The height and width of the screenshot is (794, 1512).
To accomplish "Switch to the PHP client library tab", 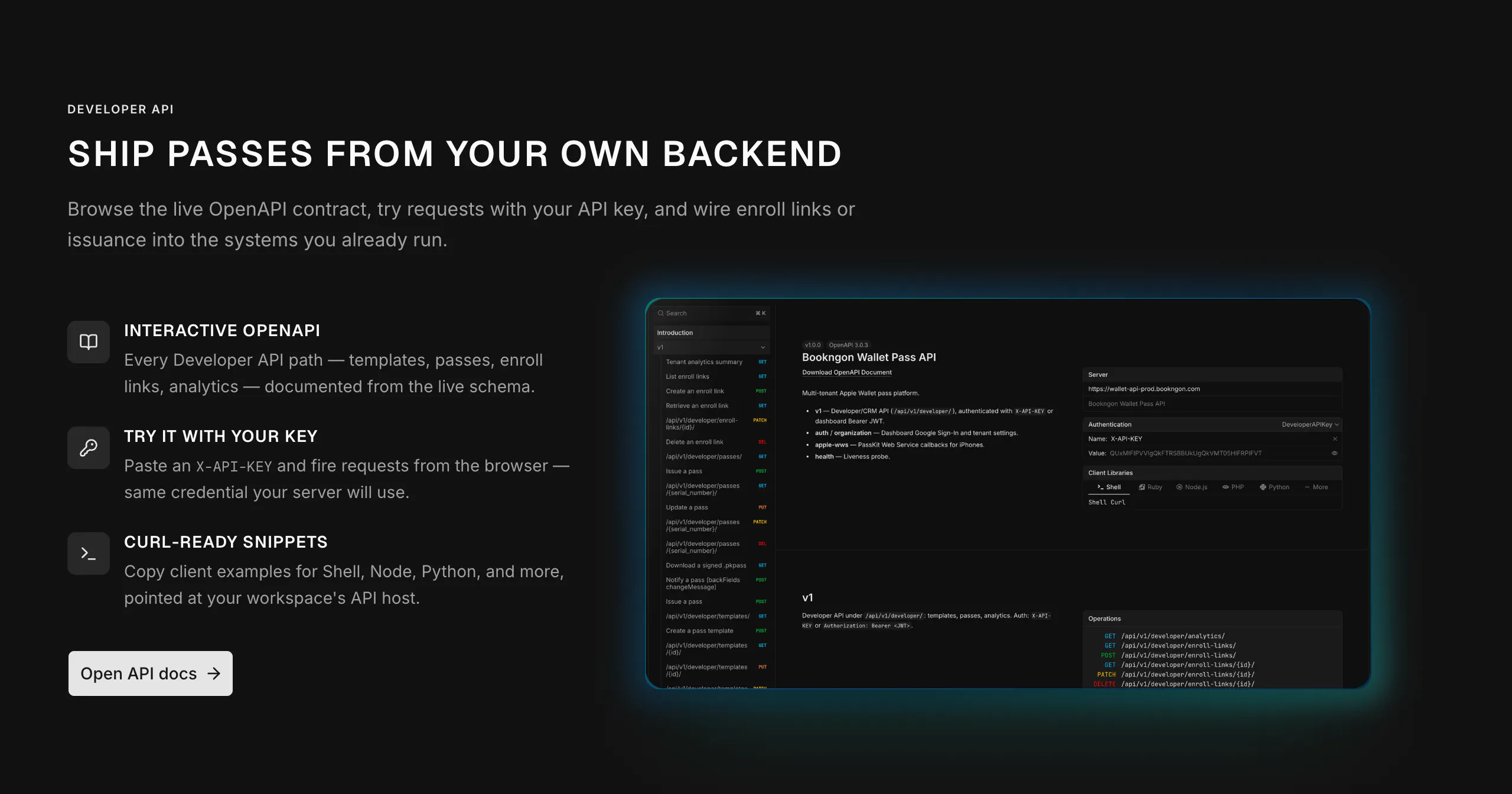I will [x=1233, y=487].
